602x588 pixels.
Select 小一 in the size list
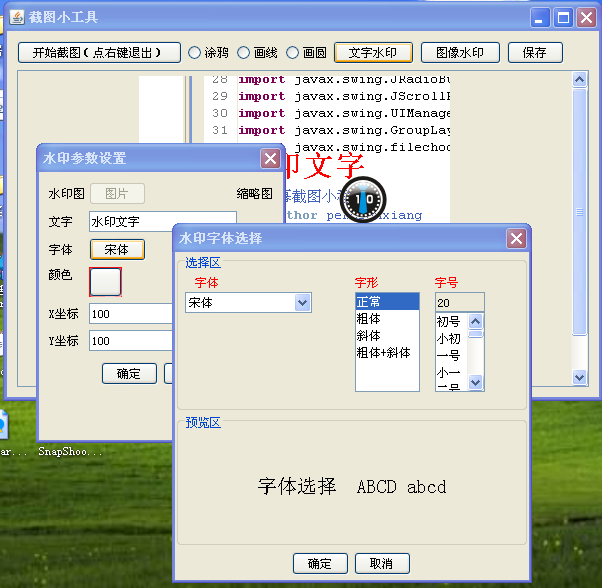pos(452,372)
